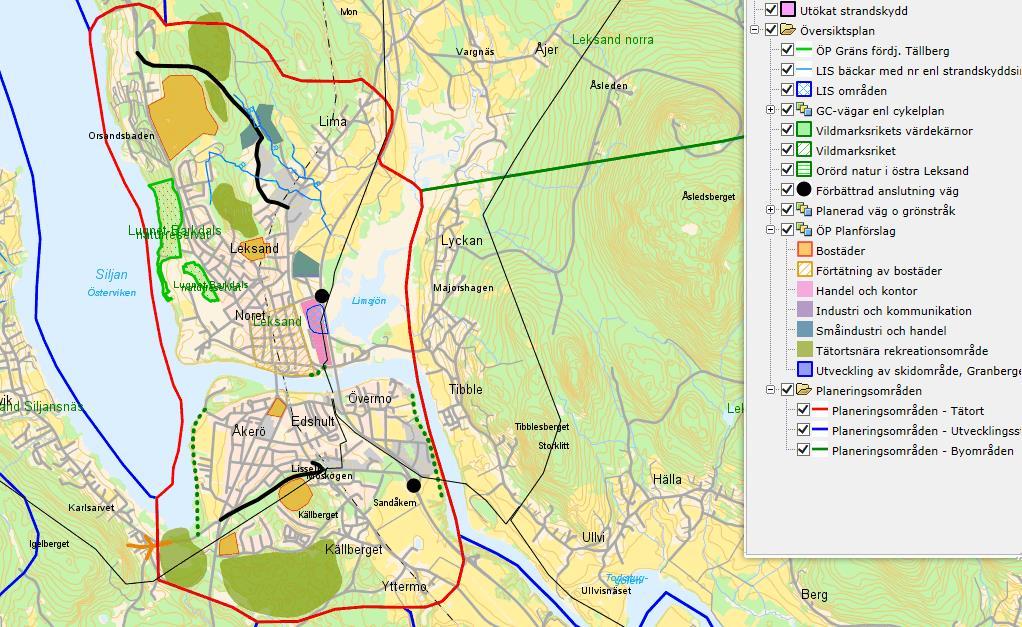Hide the Planeringsområden - Tätort layer
Screen dimensions: 1022x627
tap(803, 411)
